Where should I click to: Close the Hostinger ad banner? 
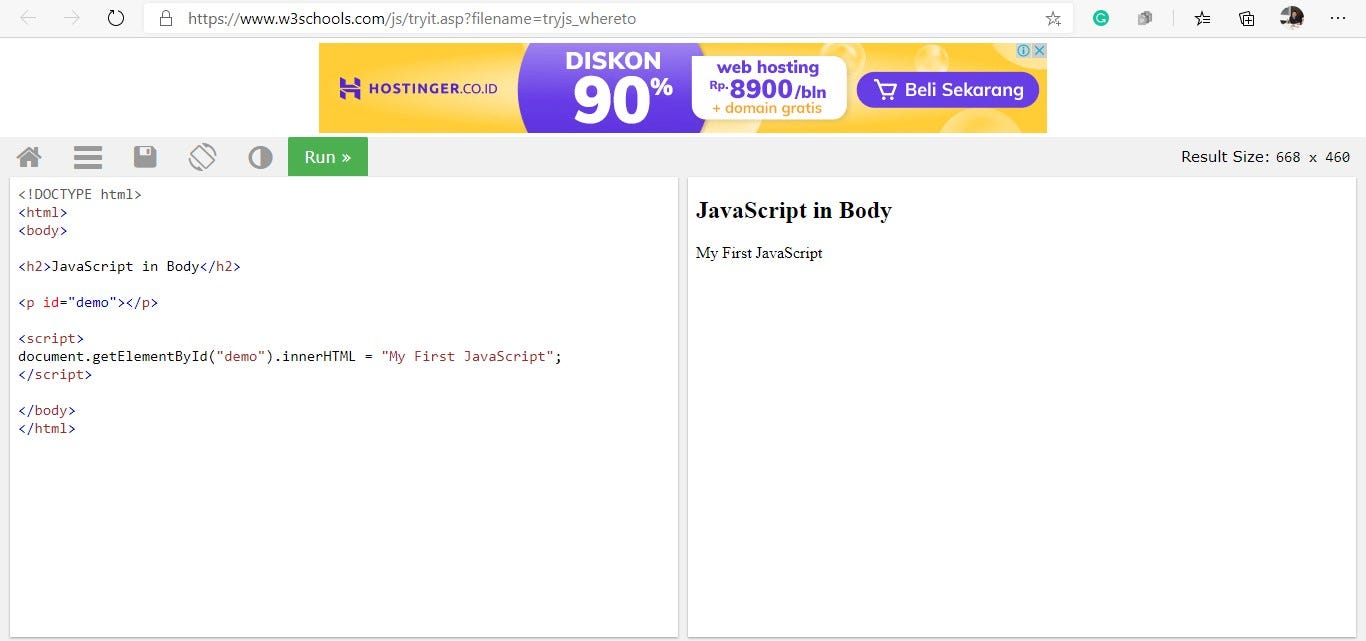pyautogui.click(x=1040, y=50)
